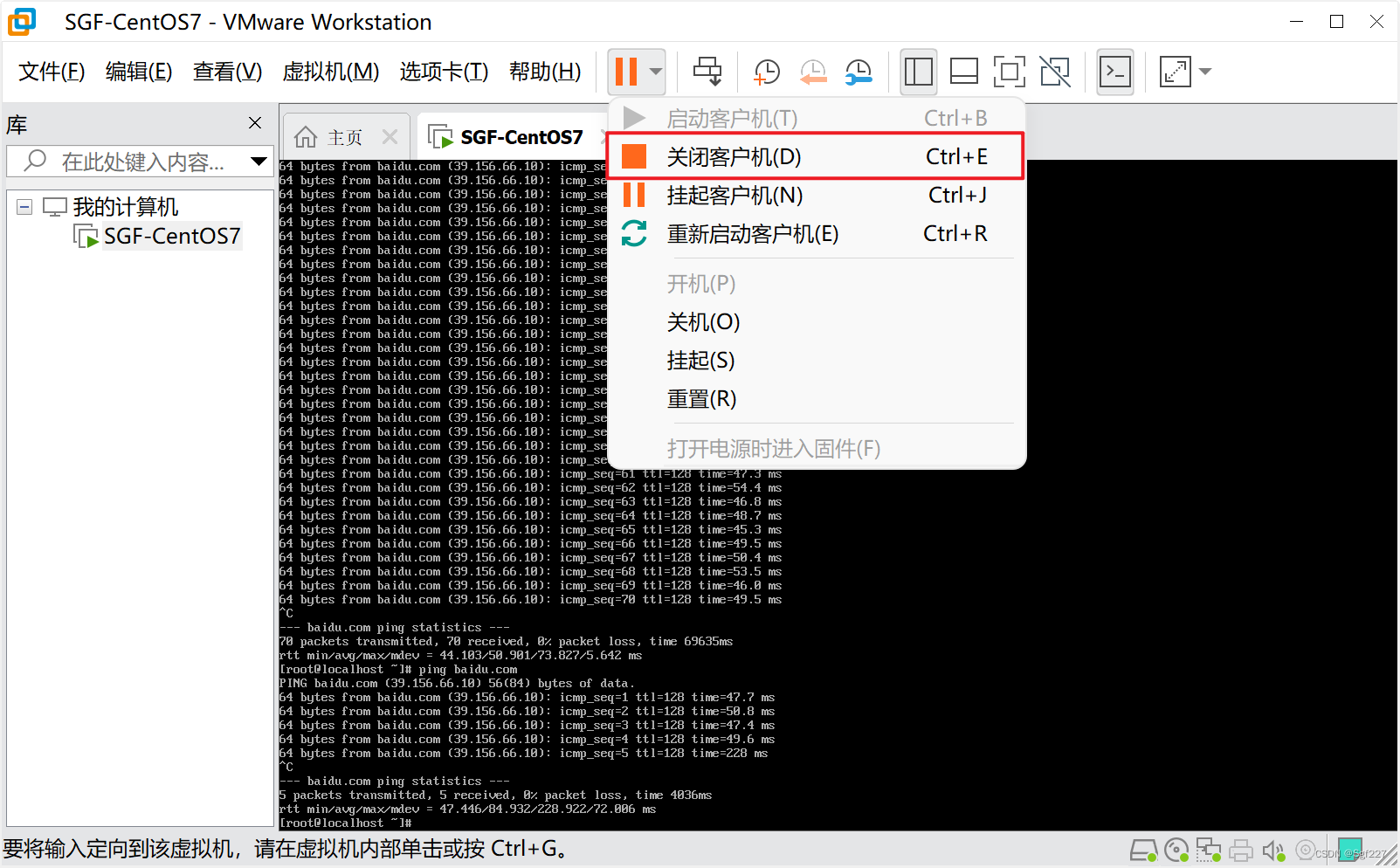The height and width of the screenshot is (868, 1400).
Task: Select 挂起客户机(N) menu entry
Action: click(x=816, y=195)
